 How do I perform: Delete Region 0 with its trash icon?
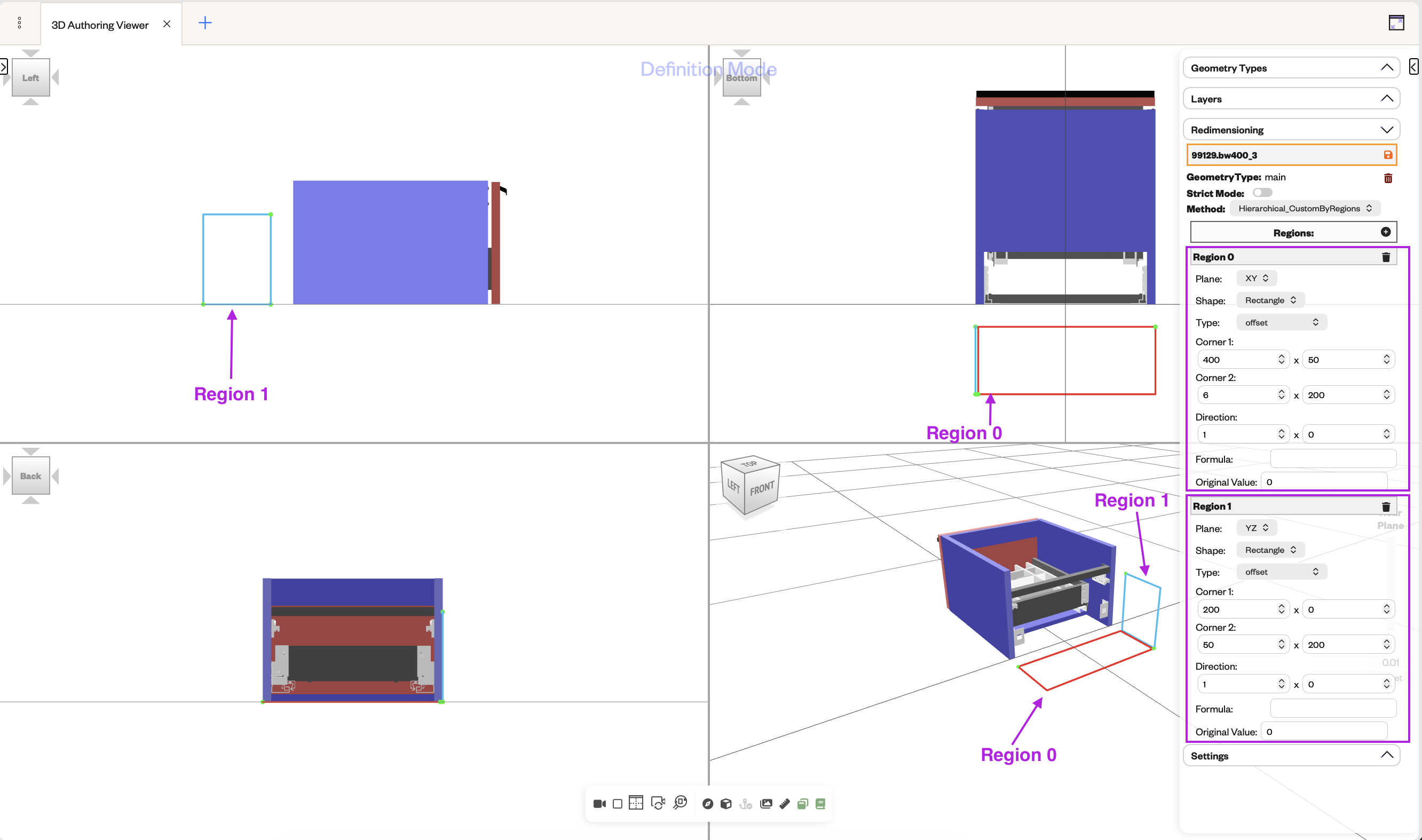click(x=1386, y=257)
